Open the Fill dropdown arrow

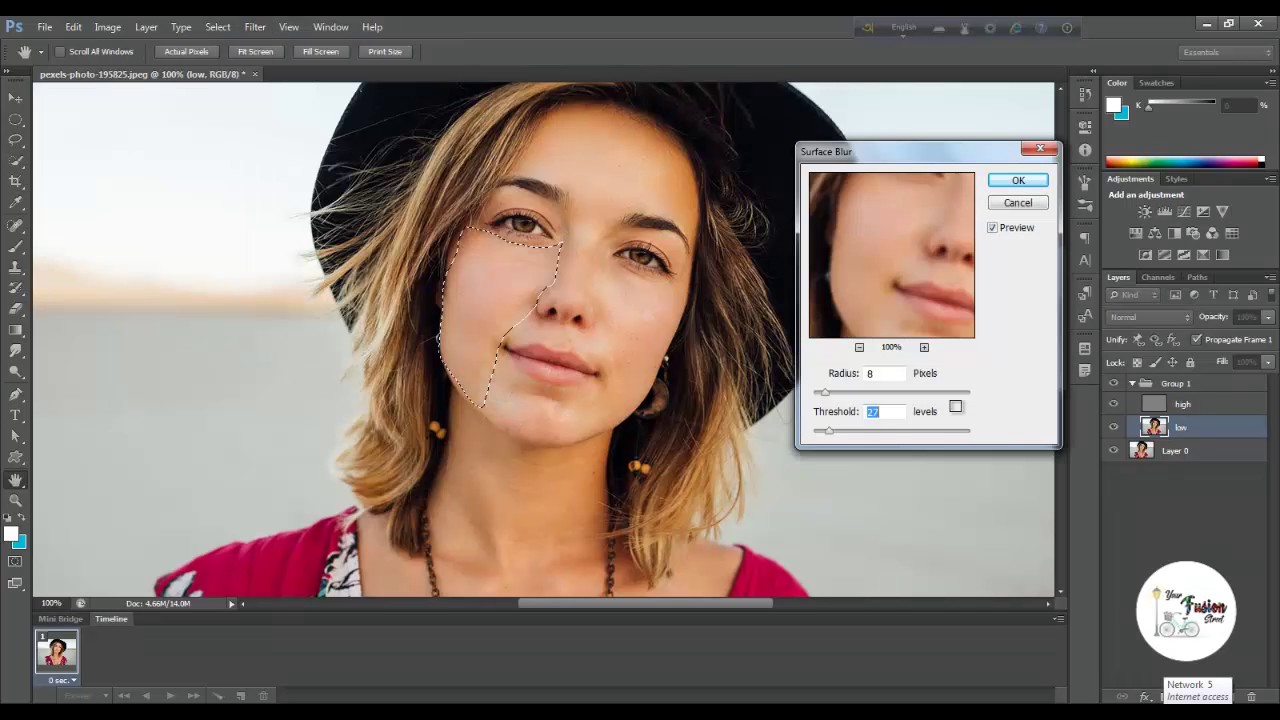pos(1268,362)
